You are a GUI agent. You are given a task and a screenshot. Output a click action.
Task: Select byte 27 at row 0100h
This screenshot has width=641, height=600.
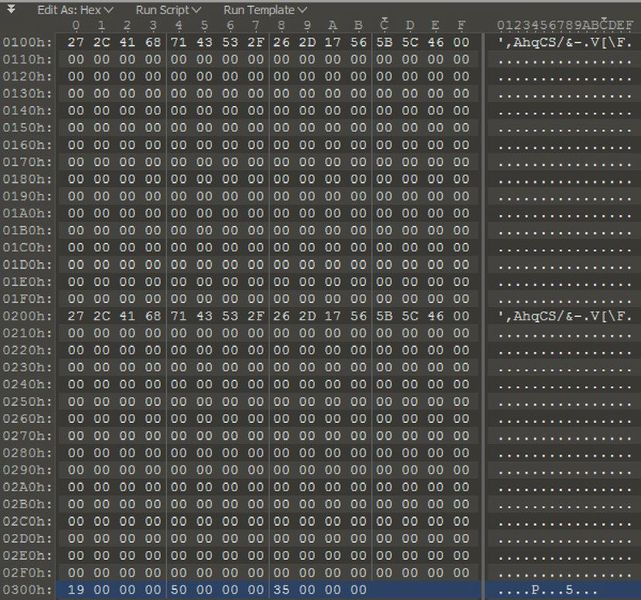(76, 42)
